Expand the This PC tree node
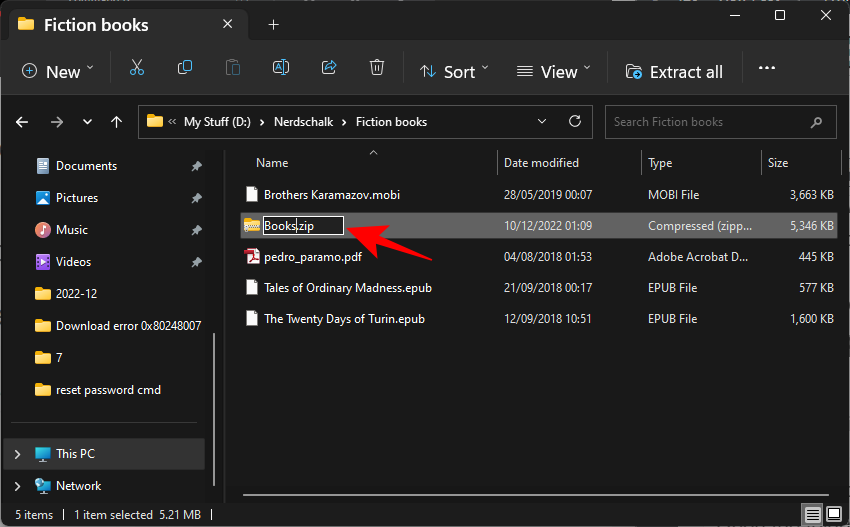The height and width of the screenshot is (527, 850). tap(17, 454)
